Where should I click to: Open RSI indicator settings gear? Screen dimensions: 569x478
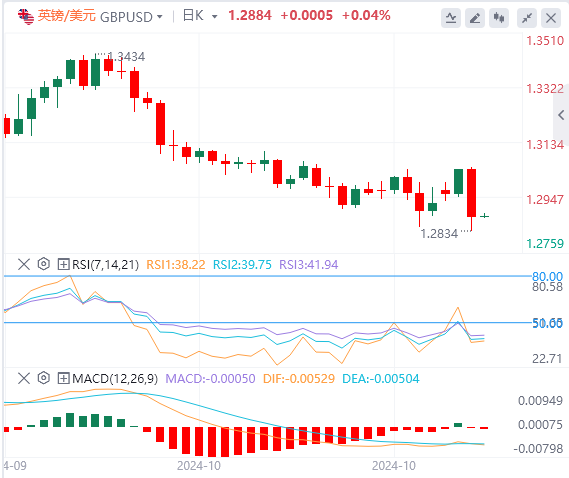pyautogui.click(x=44, y=264)
